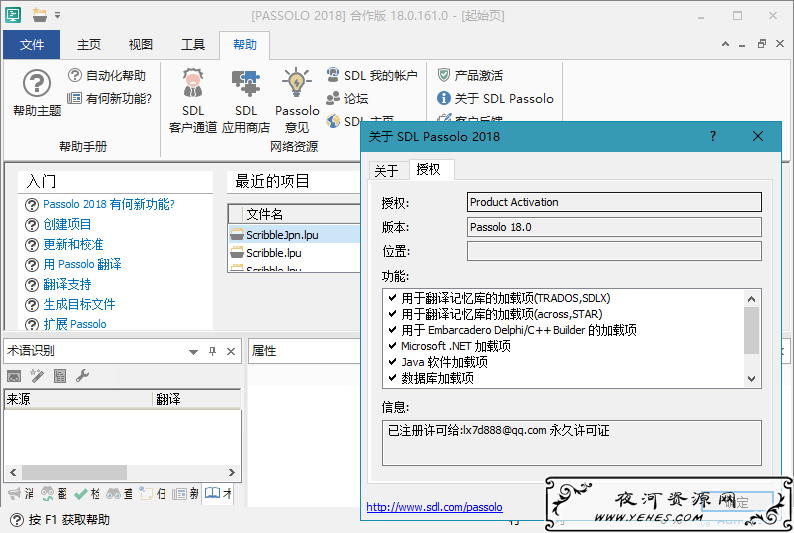Click the help question mark in the status bar
794x533 pixels.
(x=17, y=520)
